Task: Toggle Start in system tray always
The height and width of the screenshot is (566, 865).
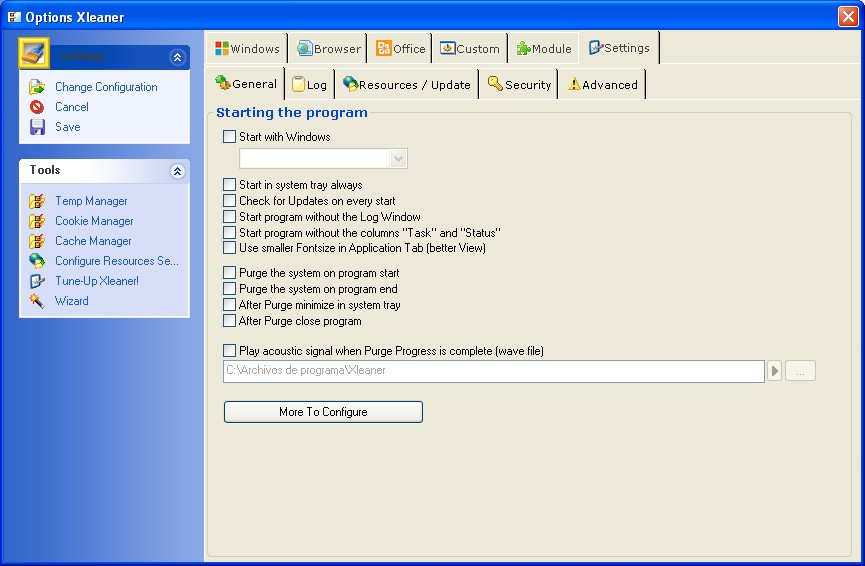Action: (229, 185)
